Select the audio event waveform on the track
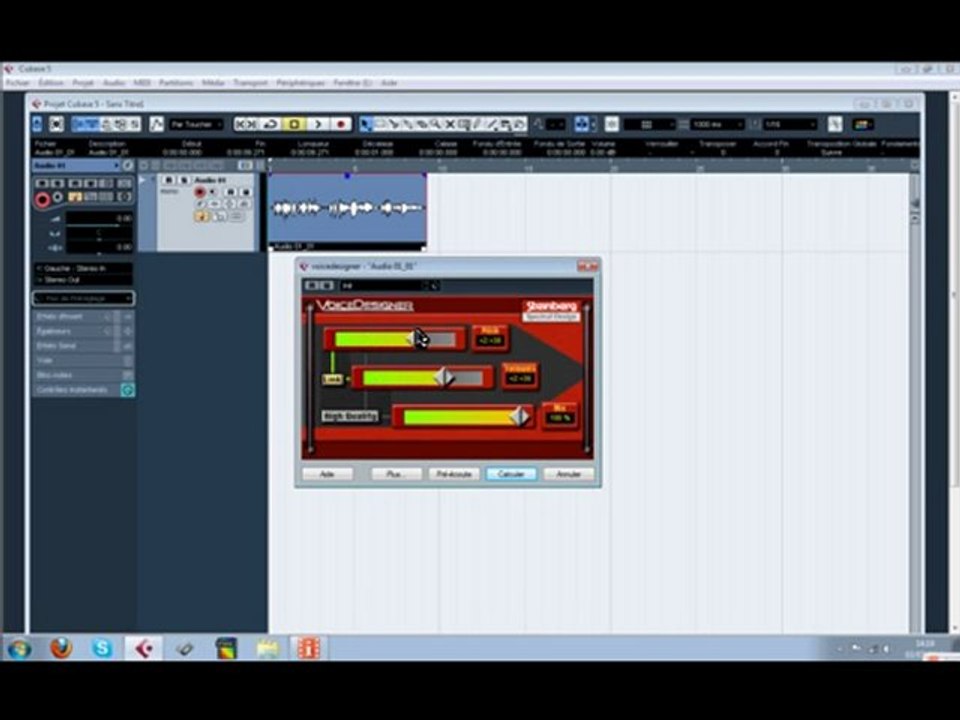Screen dimensions: 960x720 348,208
